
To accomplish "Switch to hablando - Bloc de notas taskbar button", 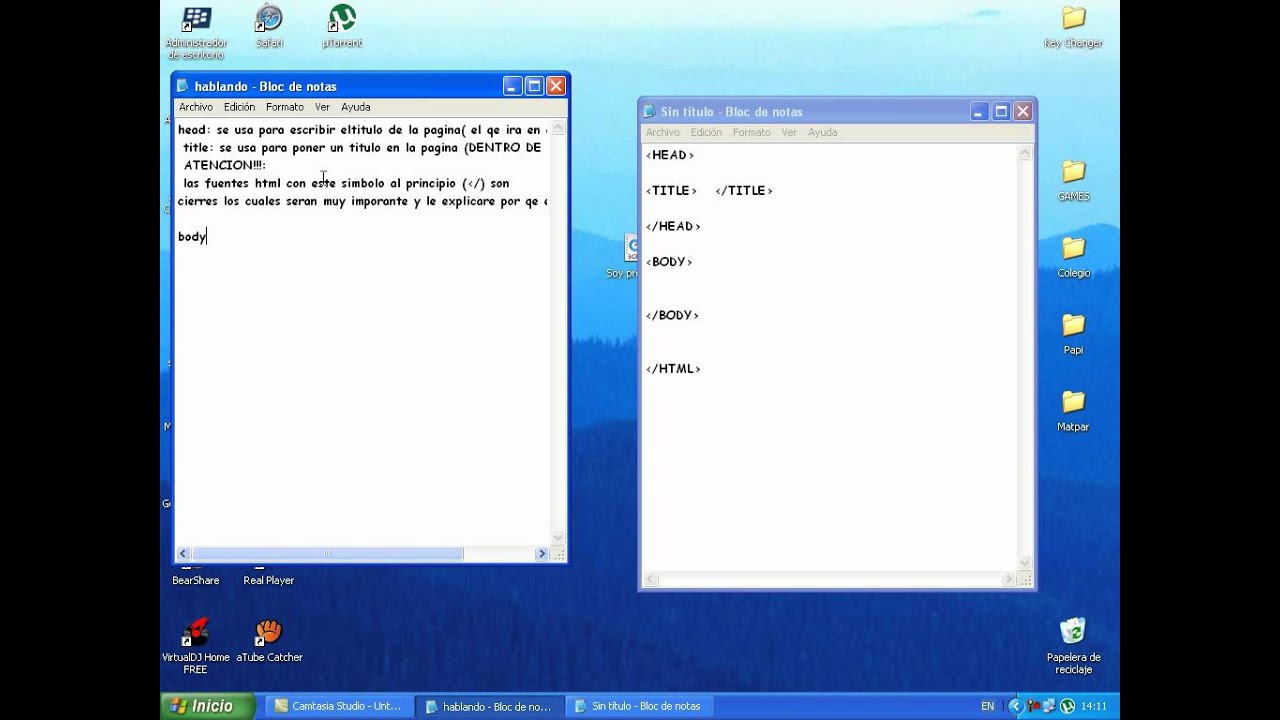I will [489, 706].
